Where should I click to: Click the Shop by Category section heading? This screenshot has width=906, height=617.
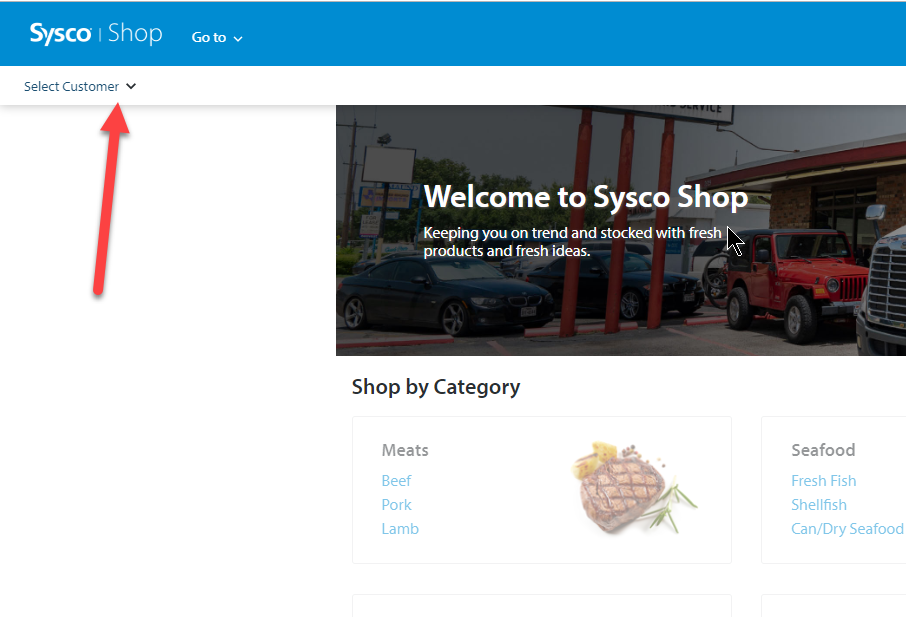(x=435, y=387)
